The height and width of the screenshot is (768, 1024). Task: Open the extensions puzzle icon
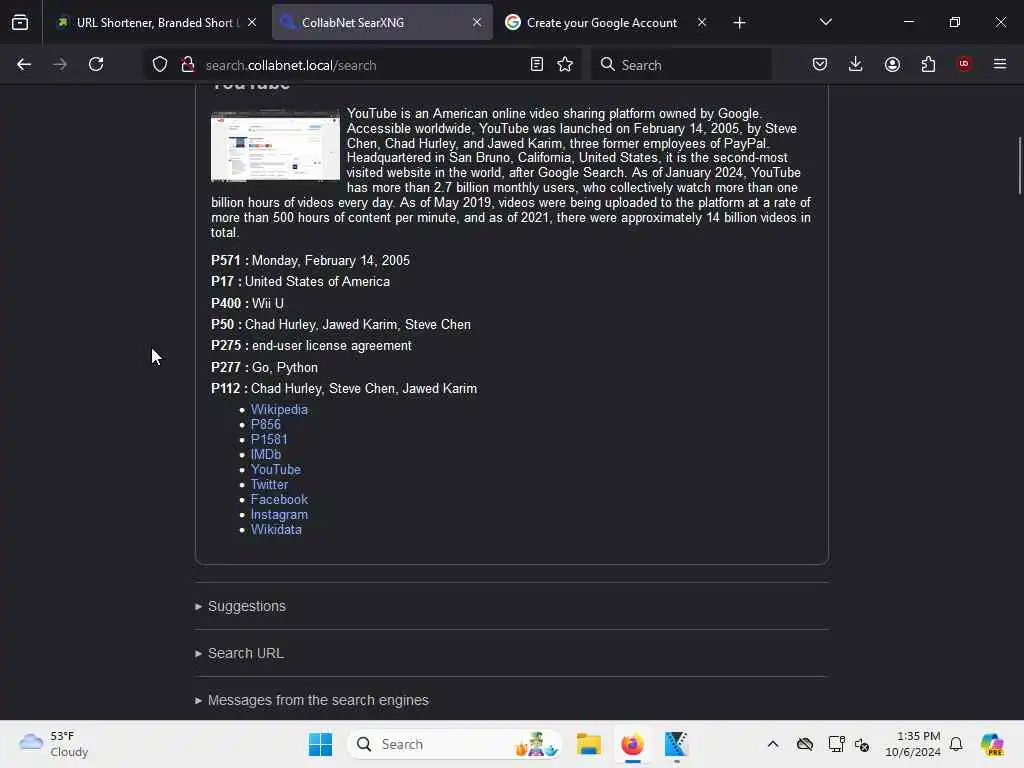click(928, 64)
